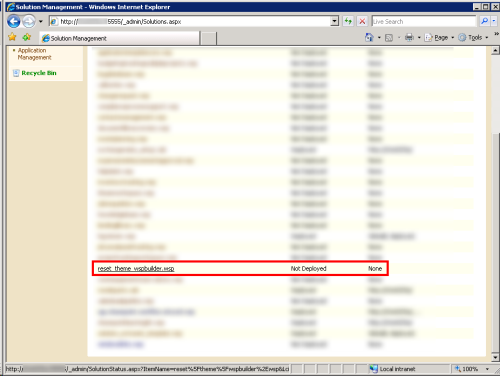Click the Refresh page icon
Screen dimensions: 500x376
348,21
